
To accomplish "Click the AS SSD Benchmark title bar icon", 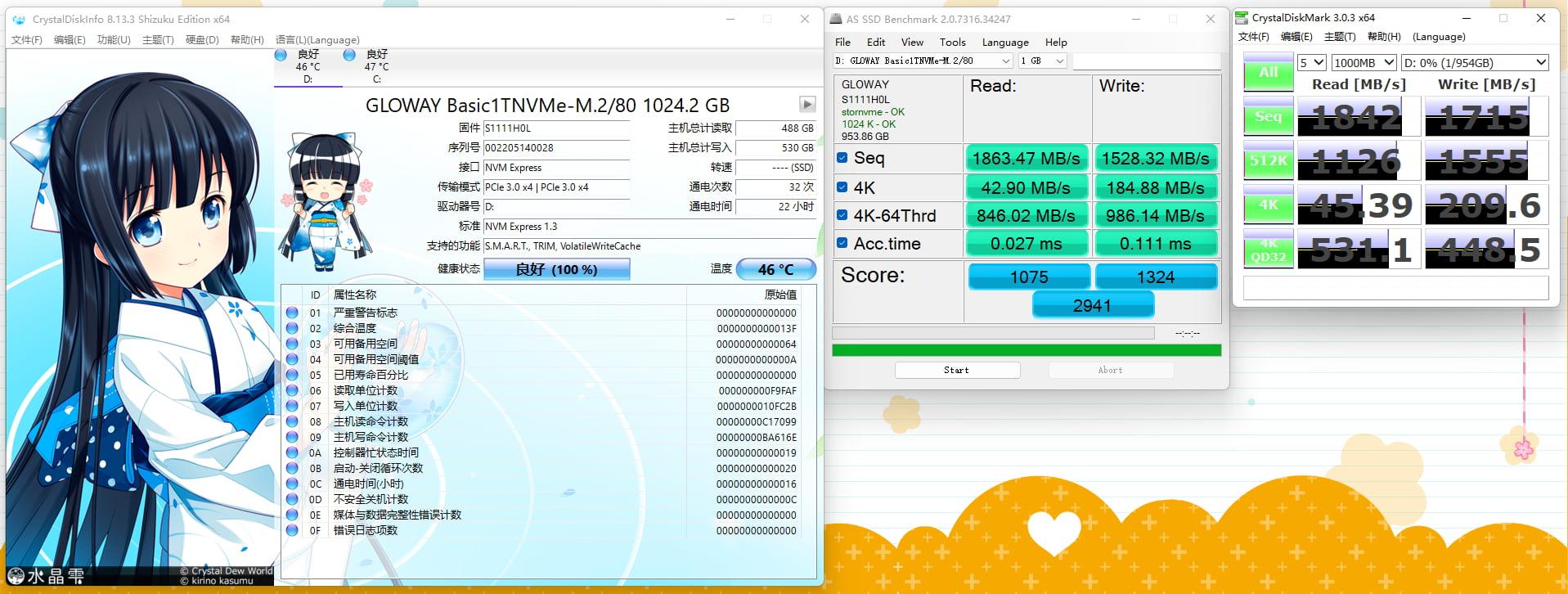I will pos(836,19).
